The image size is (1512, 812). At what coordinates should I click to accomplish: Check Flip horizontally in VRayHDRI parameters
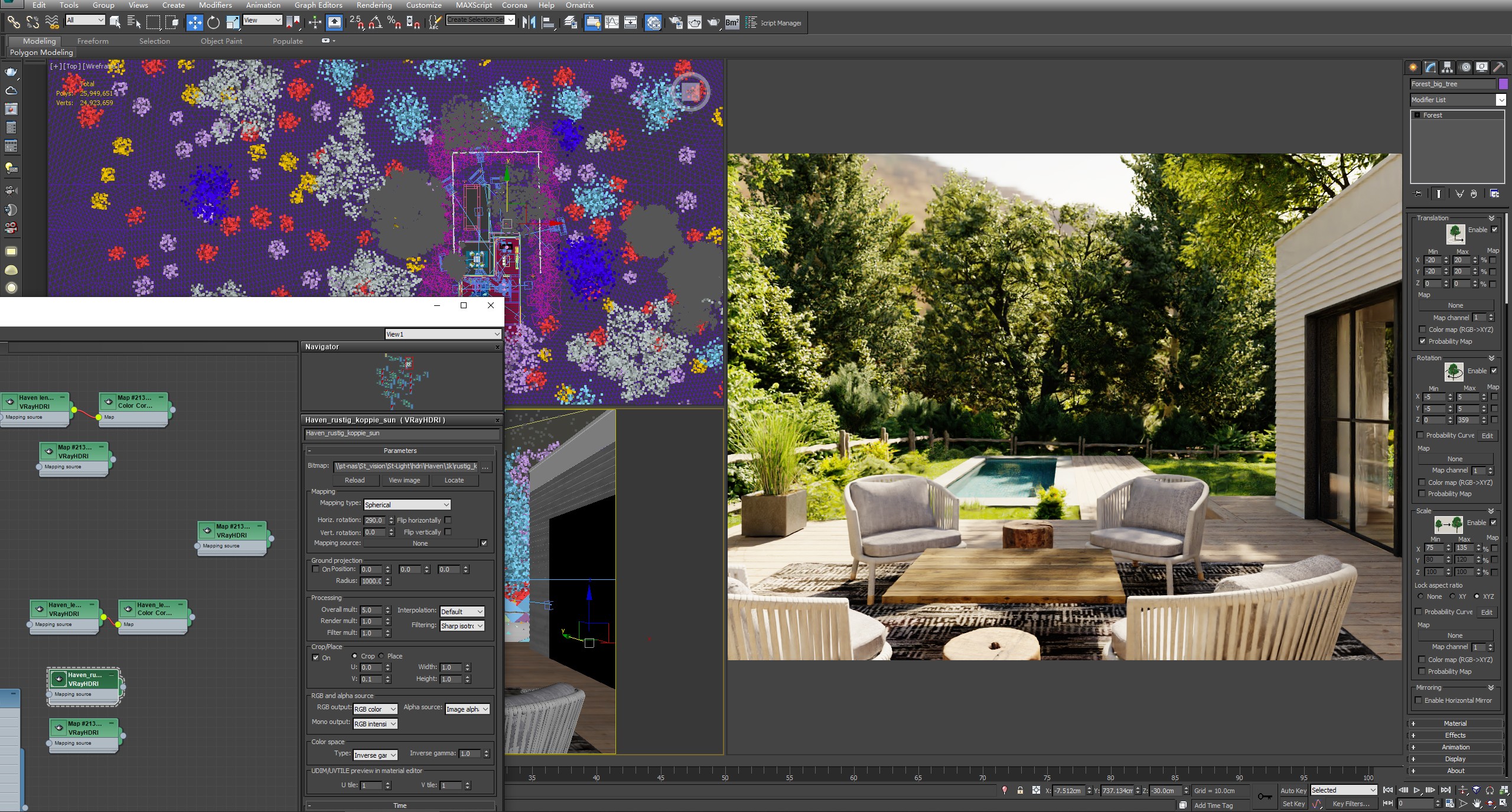pos(448,520)
